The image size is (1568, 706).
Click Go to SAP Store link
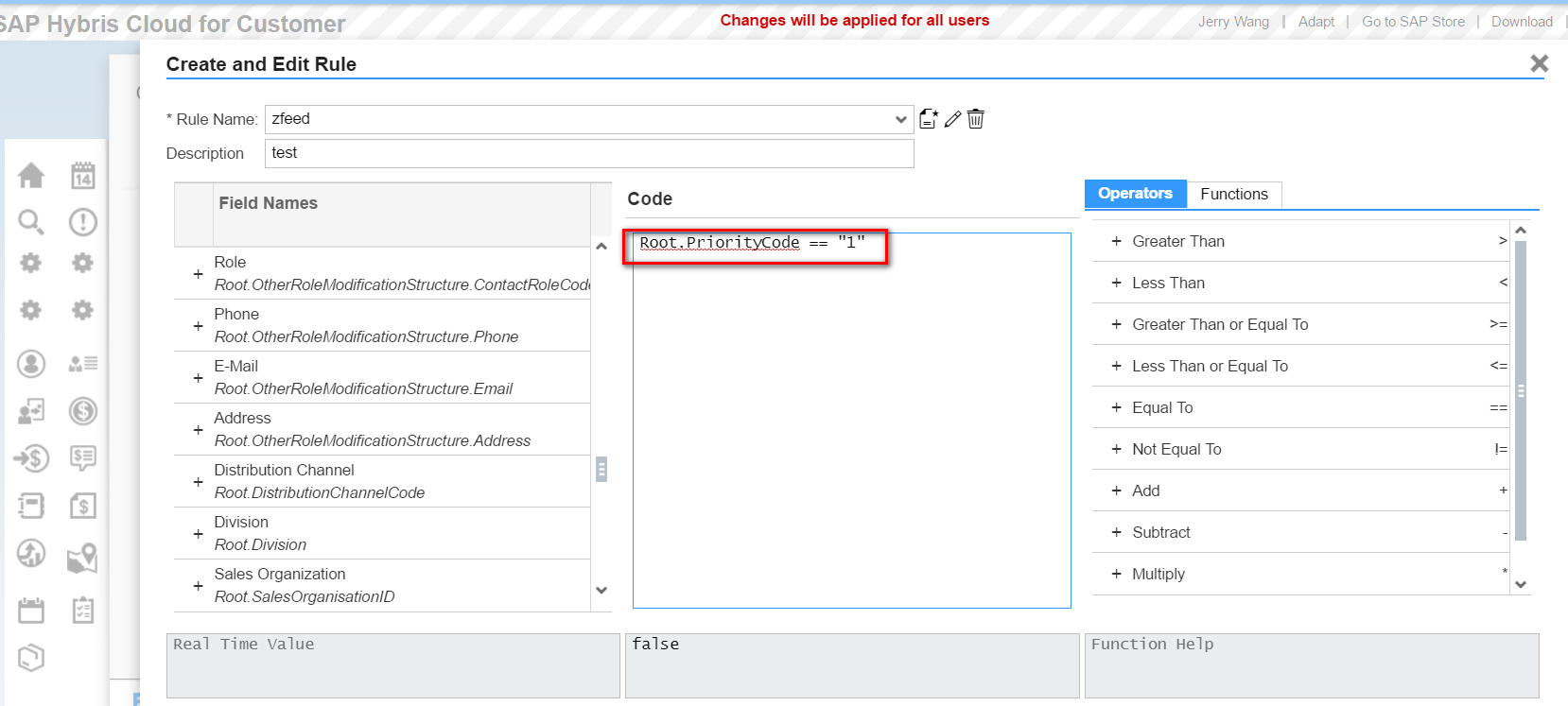coord(1413,21)
